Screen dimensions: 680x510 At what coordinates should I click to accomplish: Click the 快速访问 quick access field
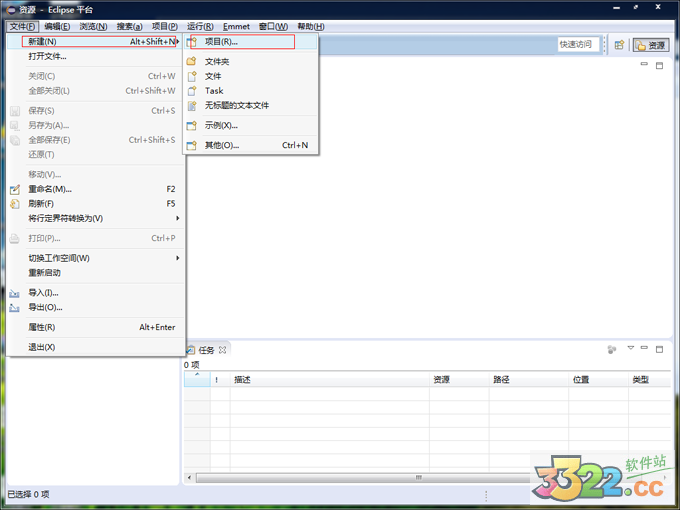(578, 44)
